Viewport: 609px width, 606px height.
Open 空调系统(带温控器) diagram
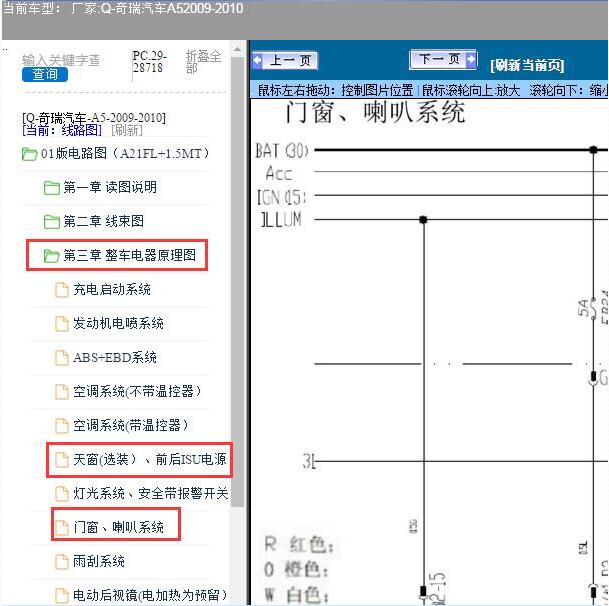coord(130,425)
